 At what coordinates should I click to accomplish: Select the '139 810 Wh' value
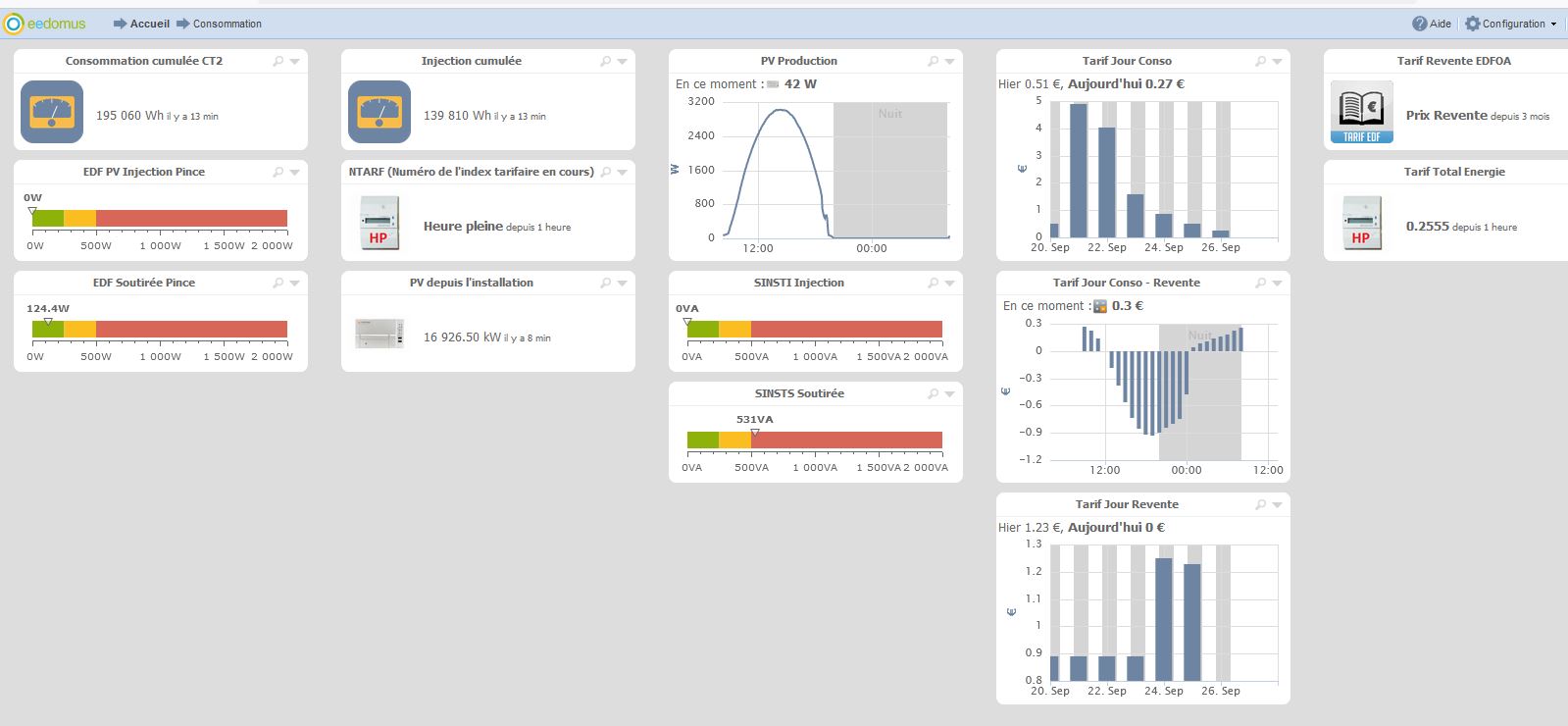[457, 116]
